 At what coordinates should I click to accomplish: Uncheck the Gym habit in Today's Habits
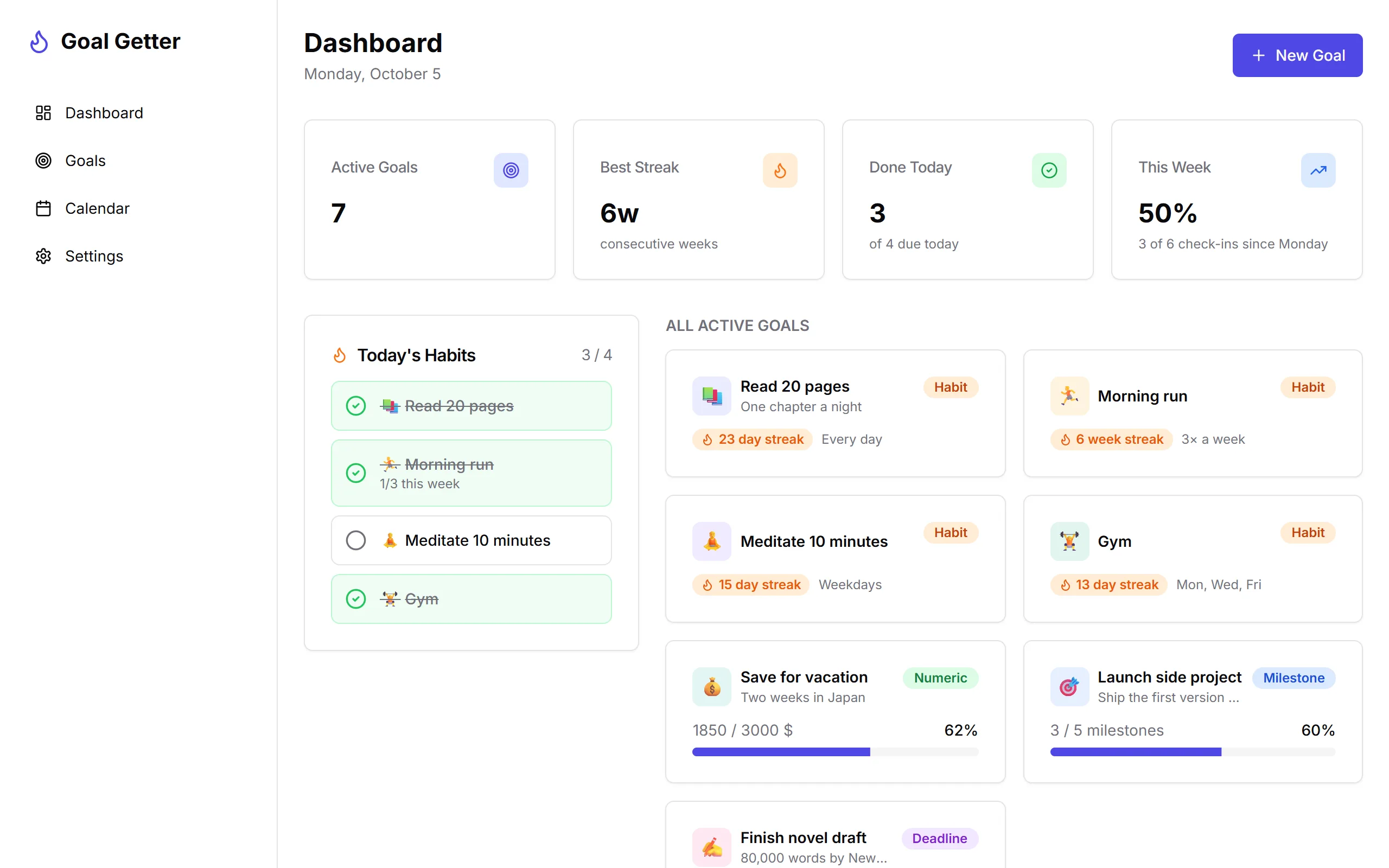pos(356,599)
